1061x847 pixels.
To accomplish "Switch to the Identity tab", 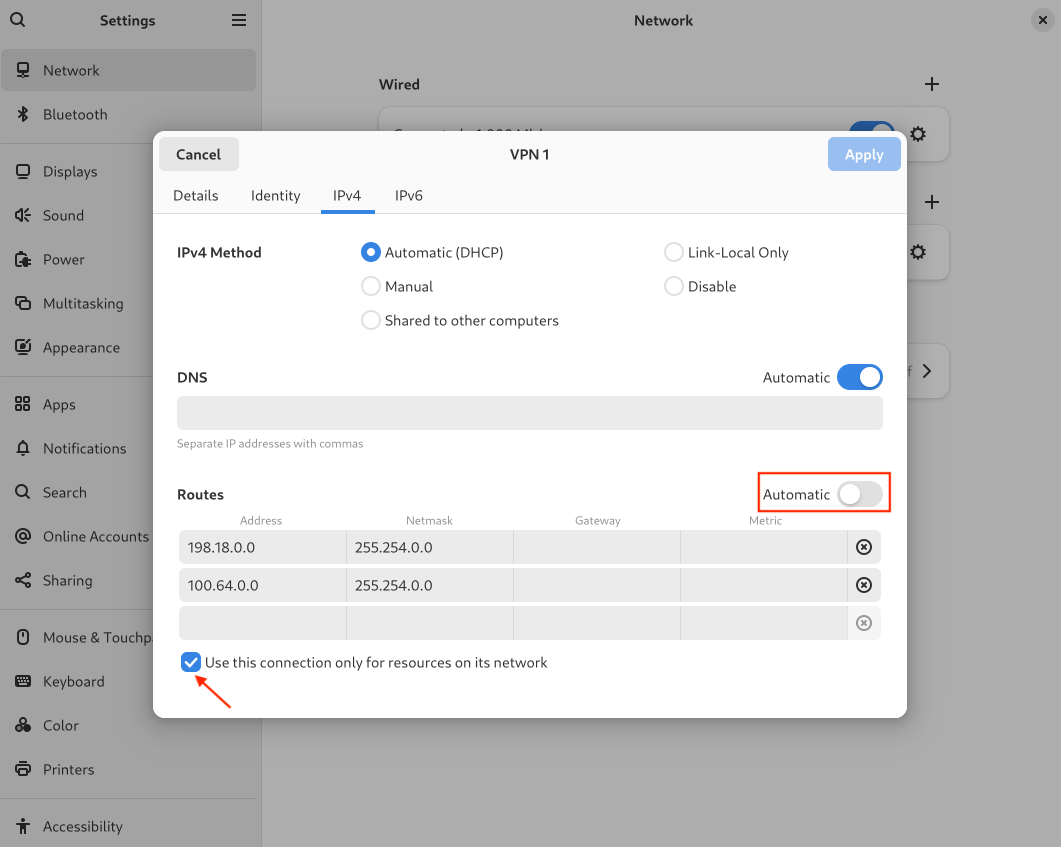I will (275, 196).
